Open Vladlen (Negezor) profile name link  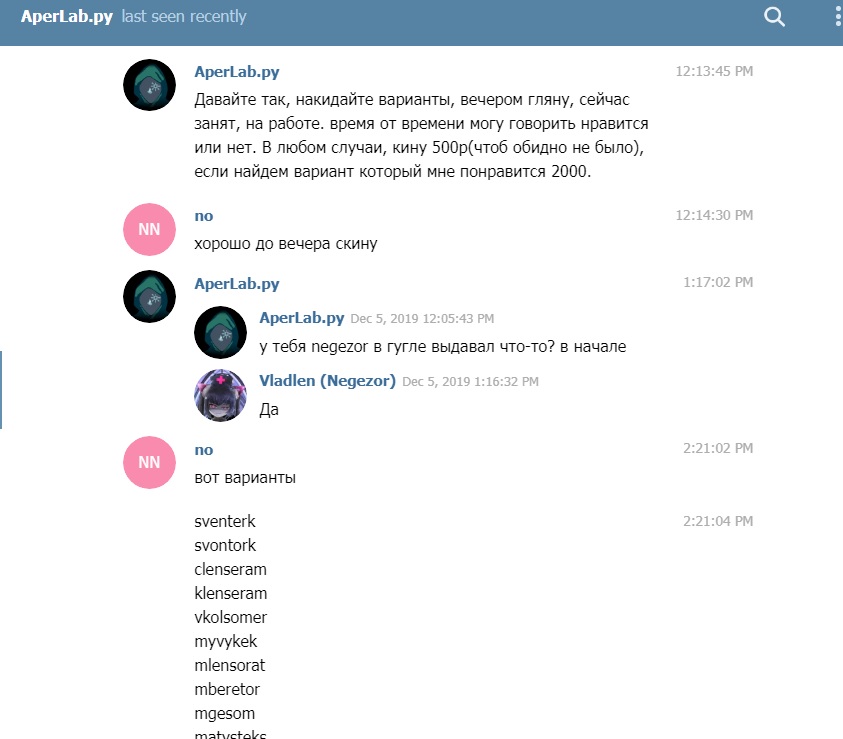click(327, 381)
